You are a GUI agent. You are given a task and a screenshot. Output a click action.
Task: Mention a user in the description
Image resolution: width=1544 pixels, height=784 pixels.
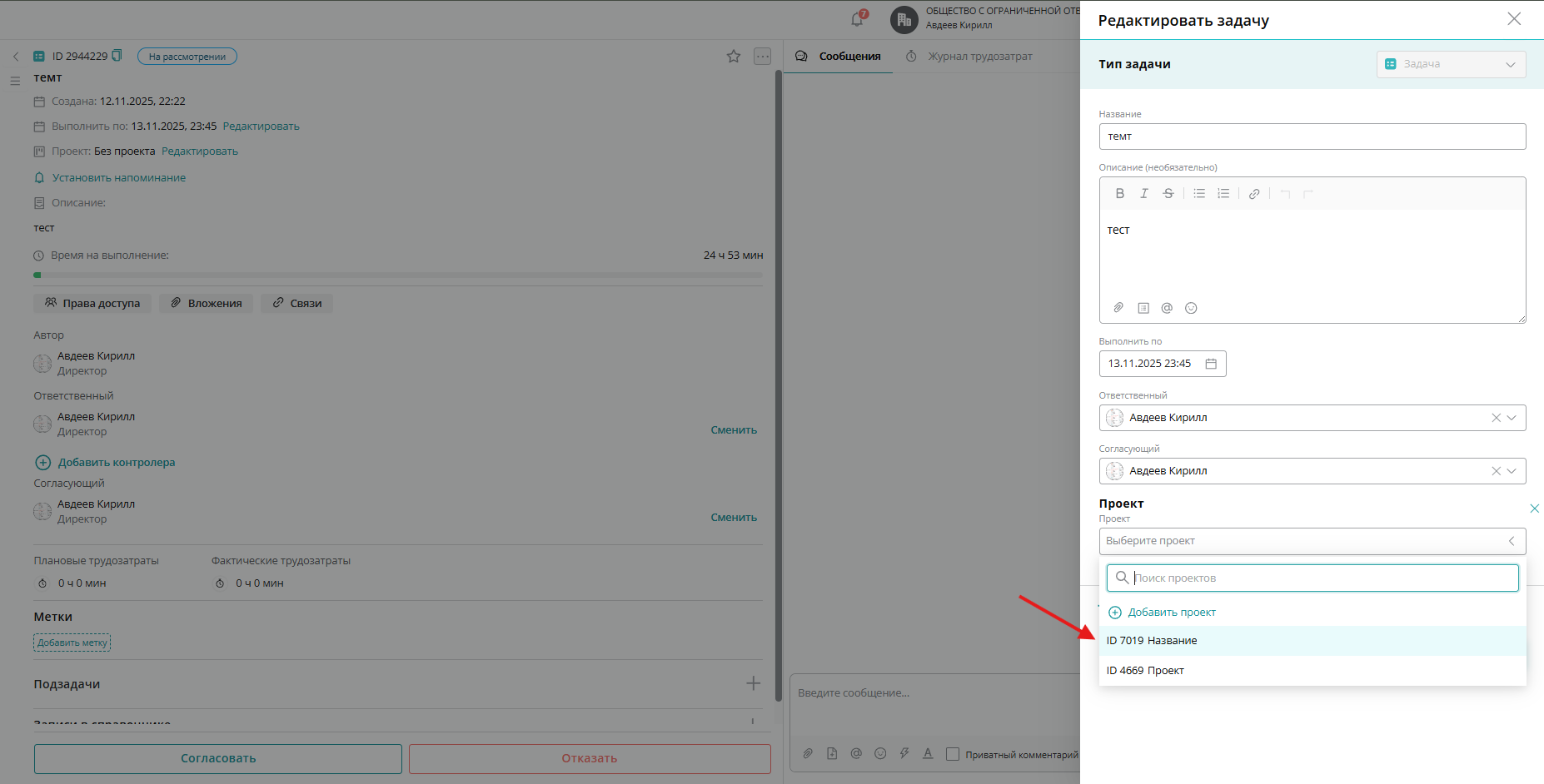click(x=1167, y=308)
